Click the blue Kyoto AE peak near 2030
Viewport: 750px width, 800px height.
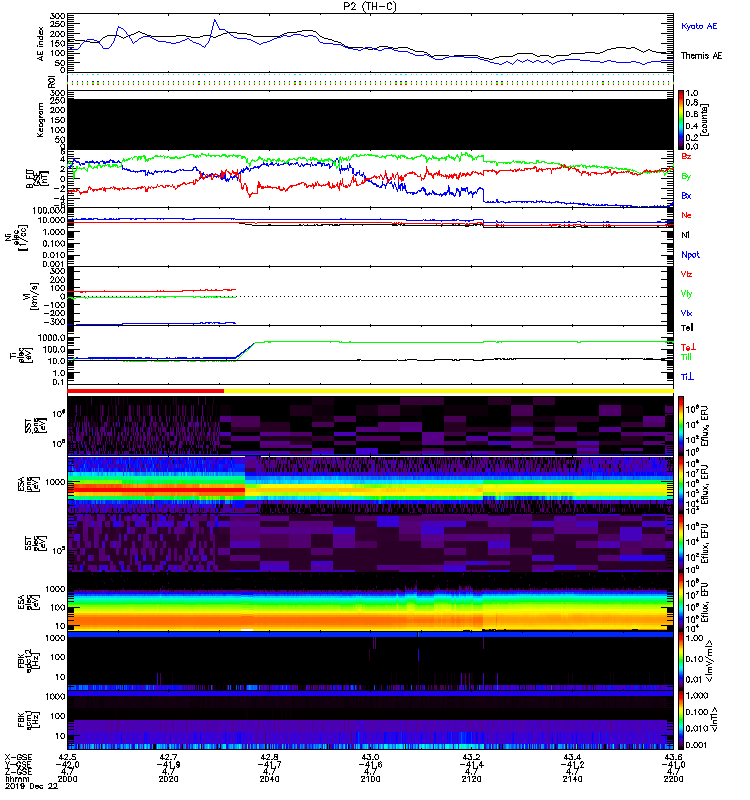[x=215, y=21]
